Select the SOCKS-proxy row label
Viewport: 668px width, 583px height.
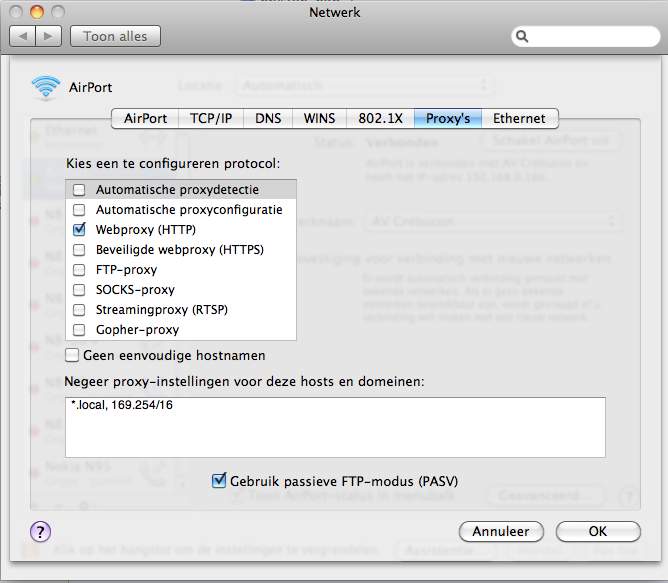click(135, 290)
